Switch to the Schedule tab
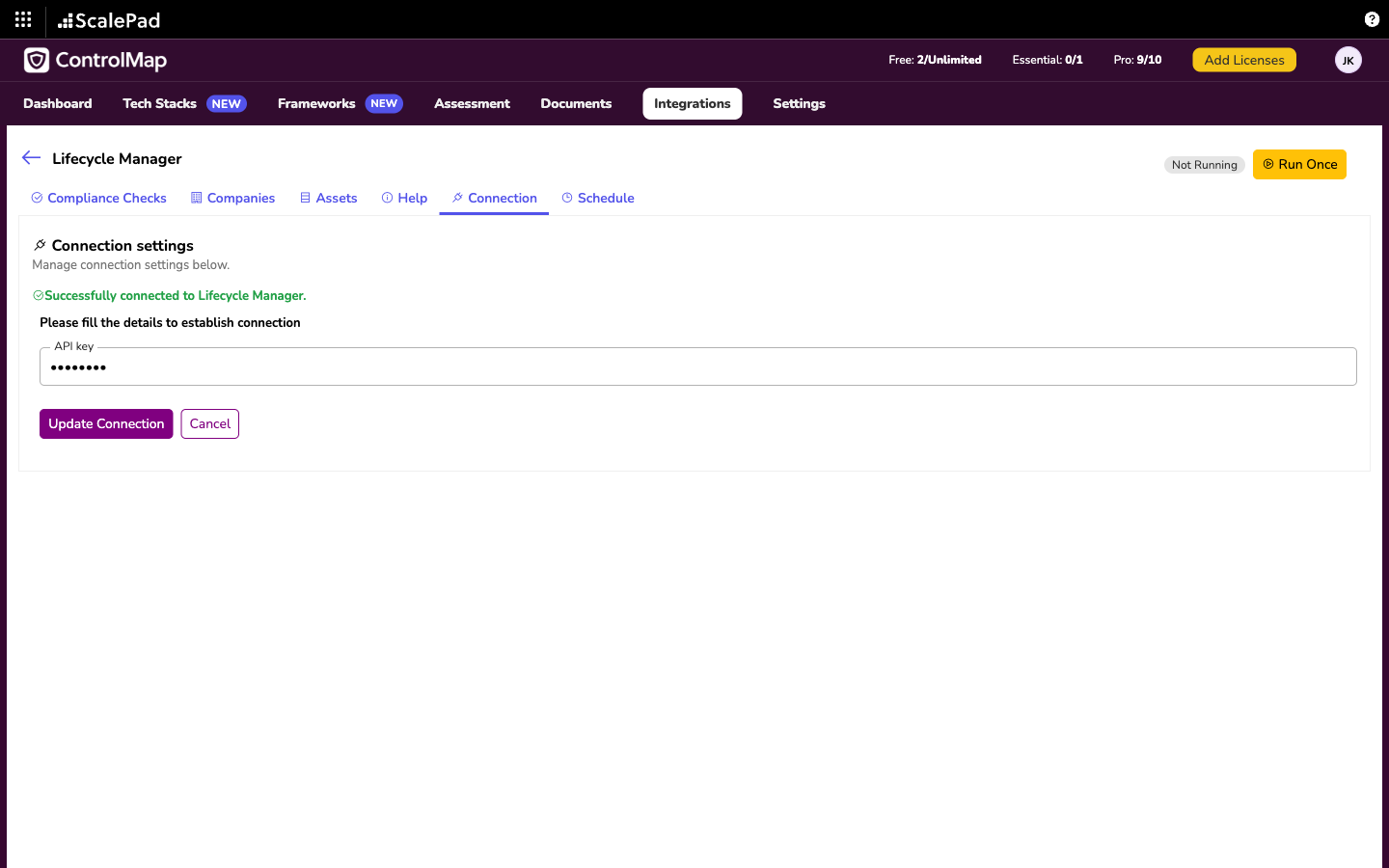Viewport: 1389px width, 868px height. point(598,198)
